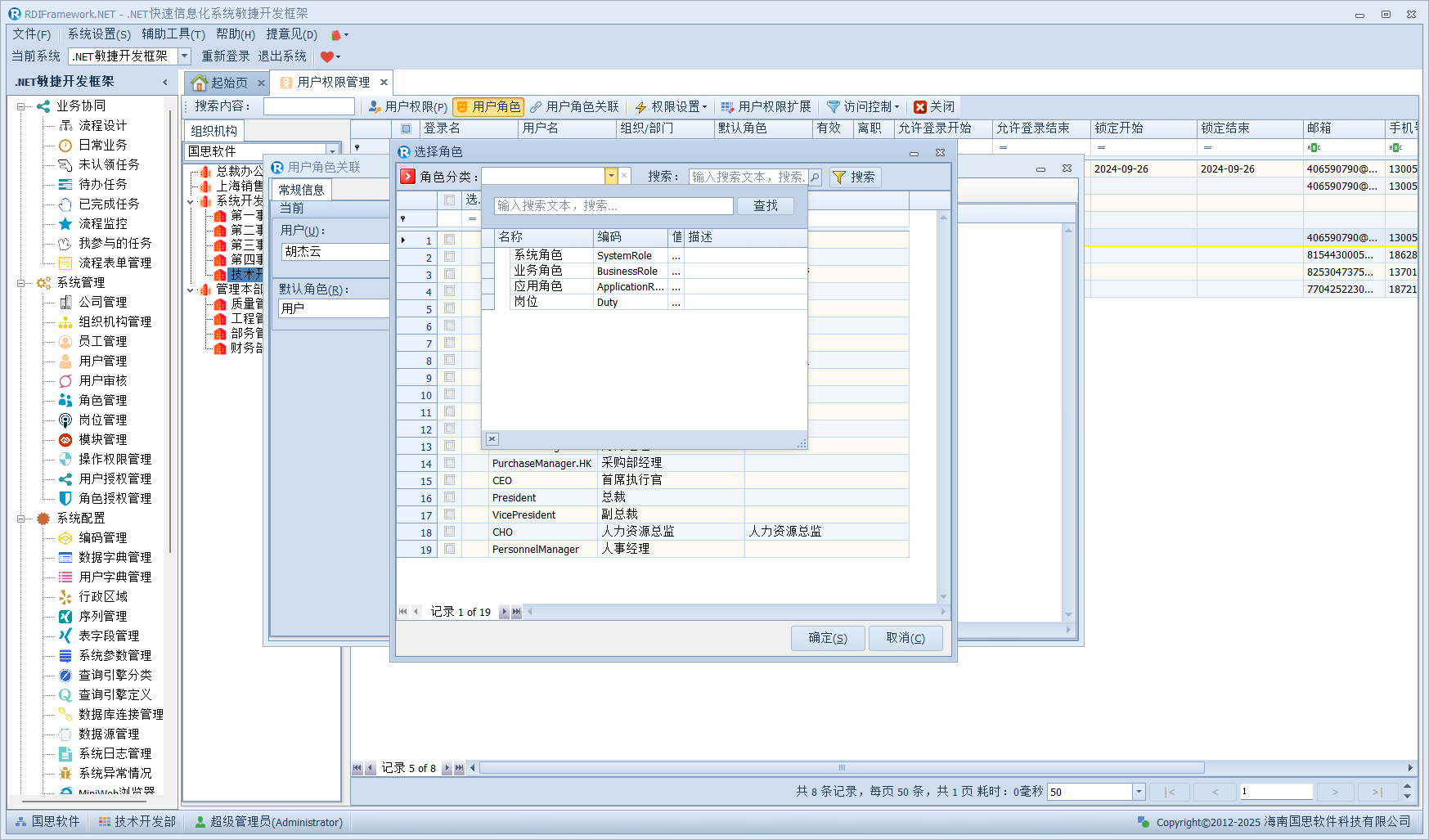Click the 角色管理 icon in sidebar
1429x840 pixels.
coord(65,400)
